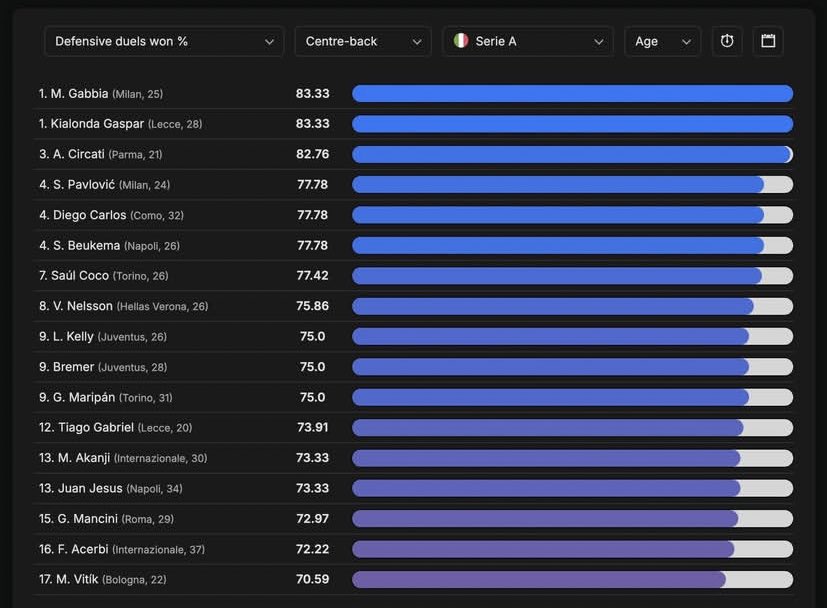Click the 77.42 value for Saúl Coco
The image size is (827, 608).
point(312,275)
